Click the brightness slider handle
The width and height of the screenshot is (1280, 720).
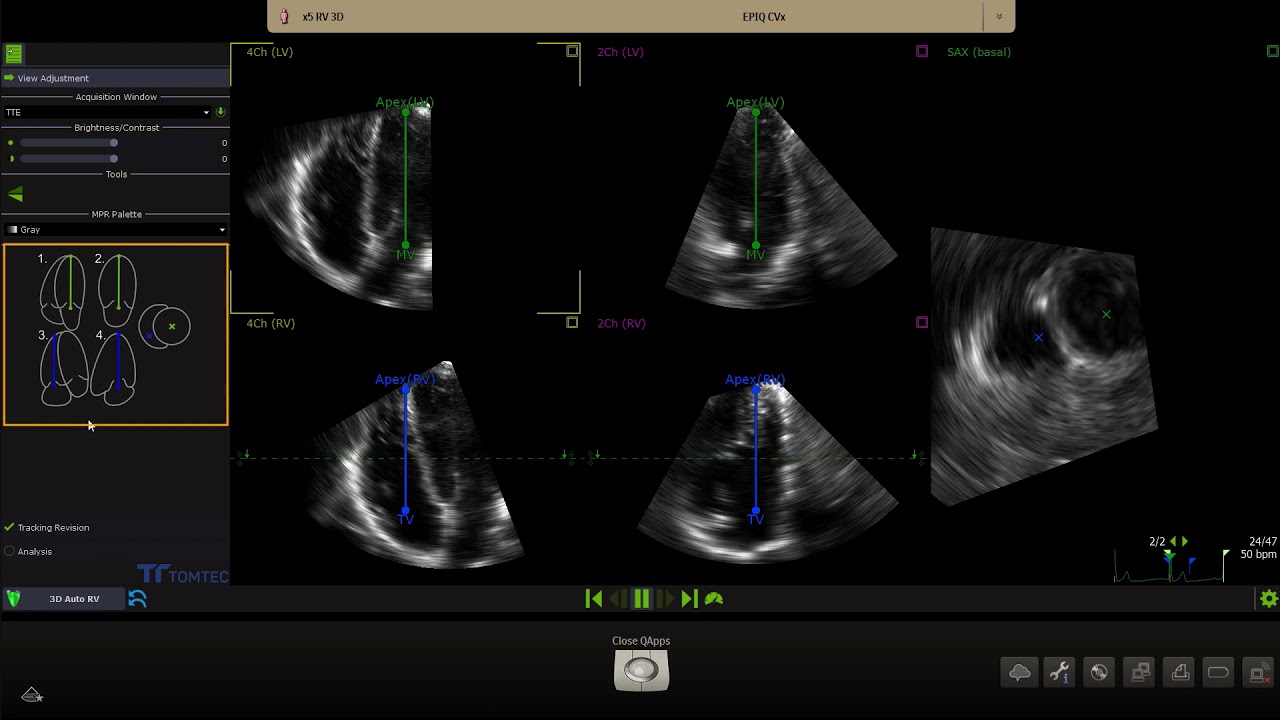tap(114, 143)
